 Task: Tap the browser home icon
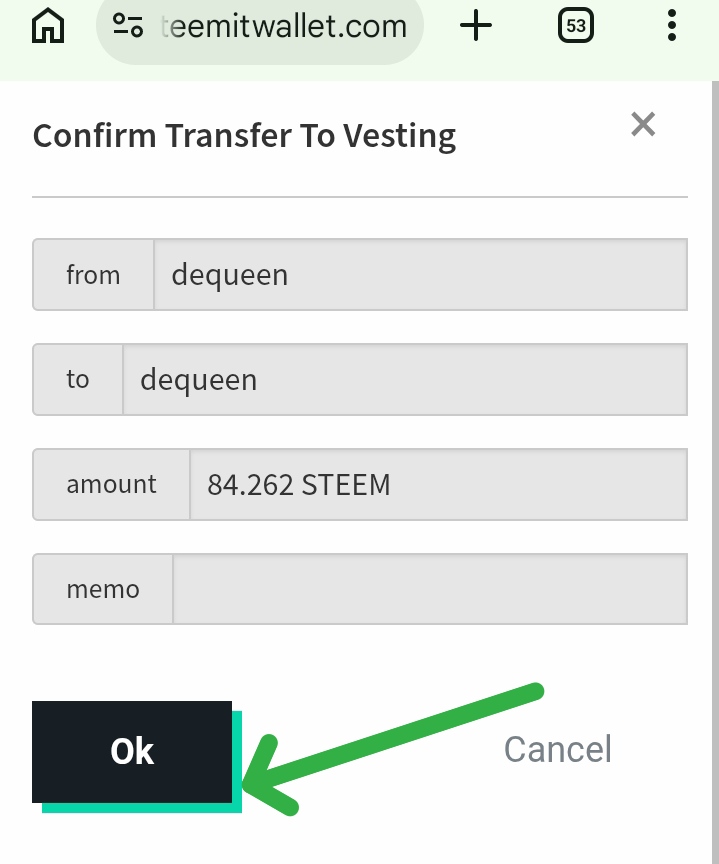tap(48, 26)
